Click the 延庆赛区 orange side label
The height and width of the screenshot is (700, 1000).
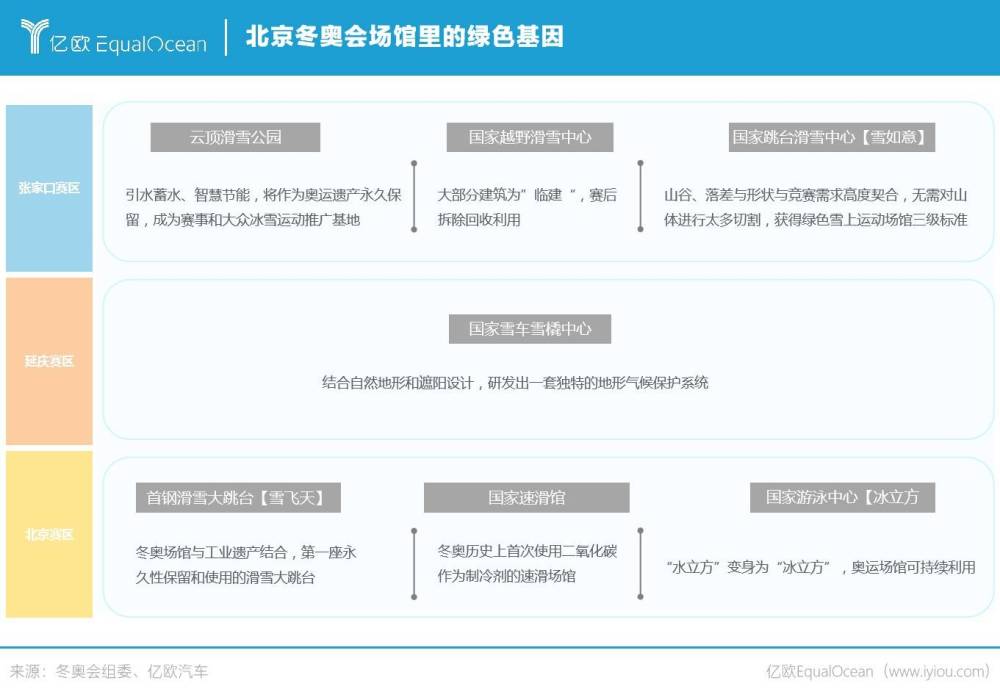tap(49, 361)
